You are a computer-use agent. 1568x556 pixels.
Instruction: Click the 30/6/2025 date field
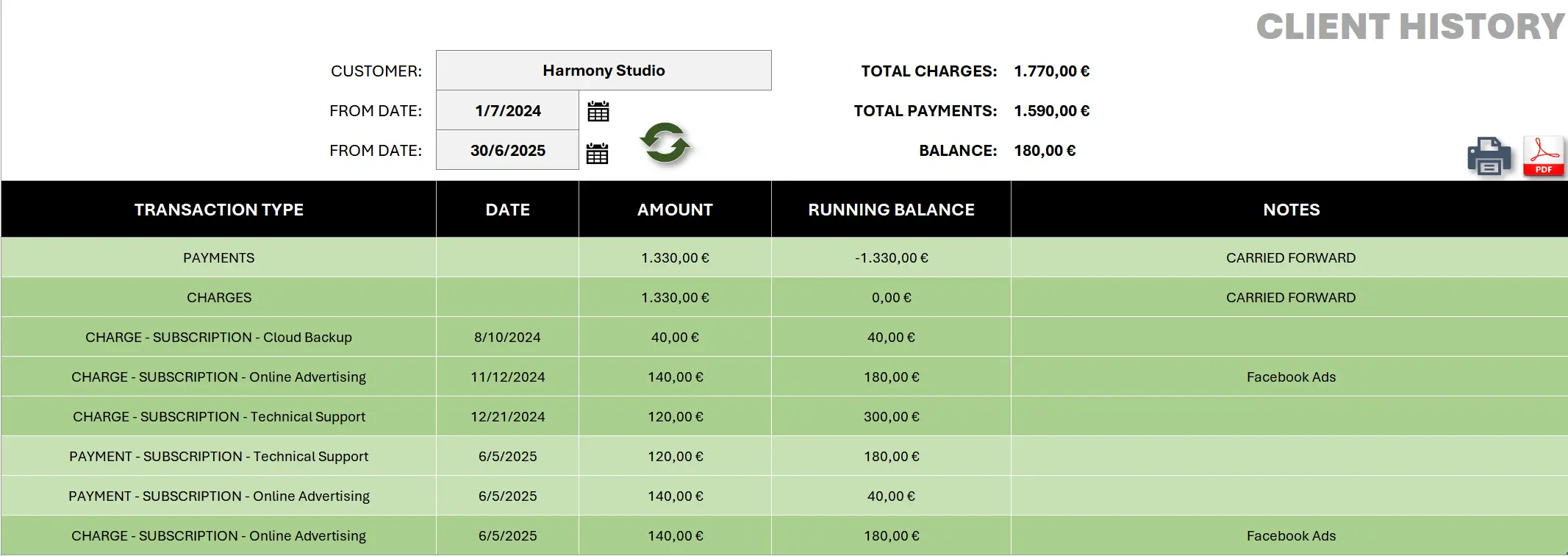pos(507,151)
